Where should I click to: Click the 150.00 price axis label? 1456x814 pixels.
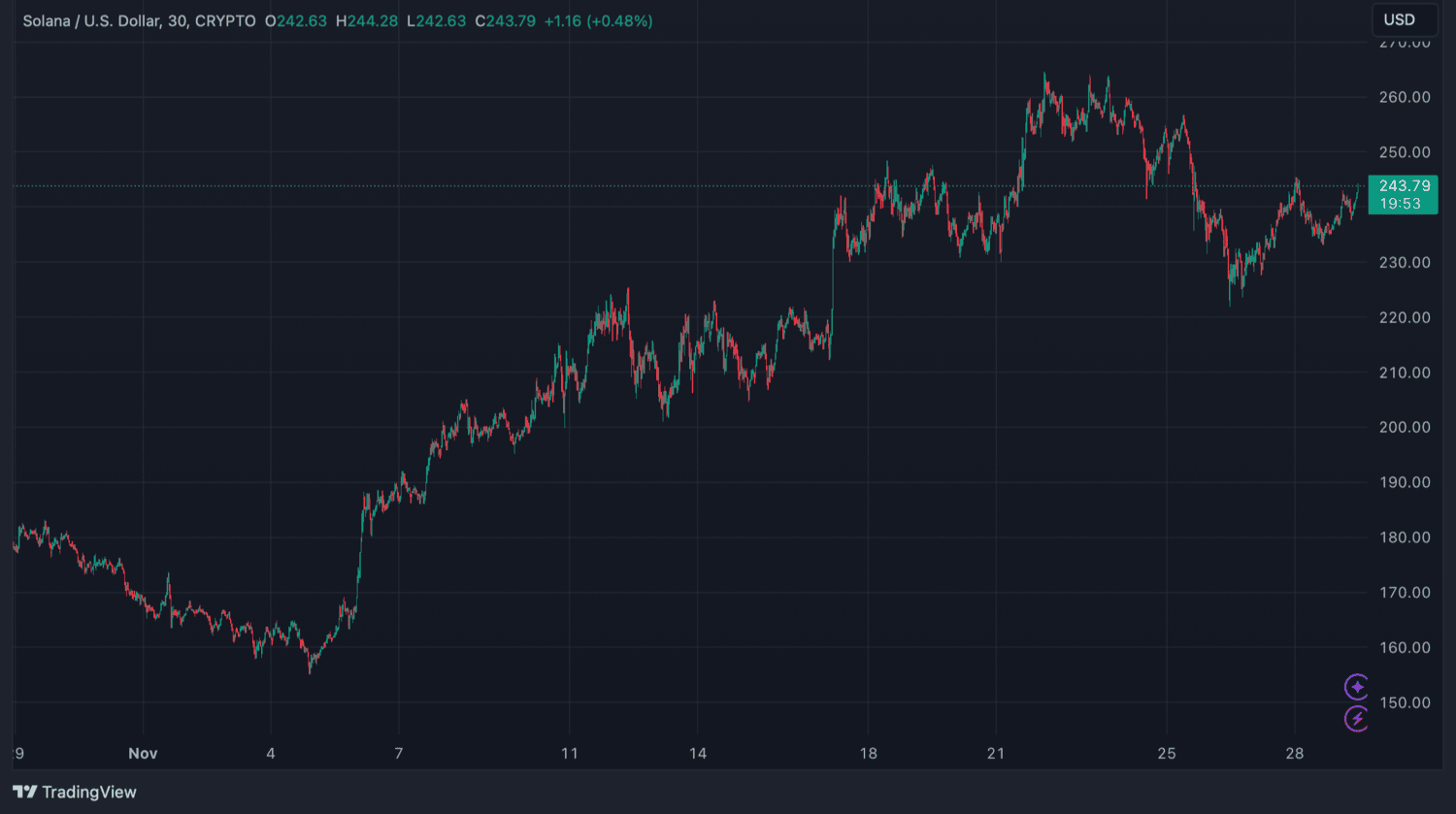[x=1405, y=702]
